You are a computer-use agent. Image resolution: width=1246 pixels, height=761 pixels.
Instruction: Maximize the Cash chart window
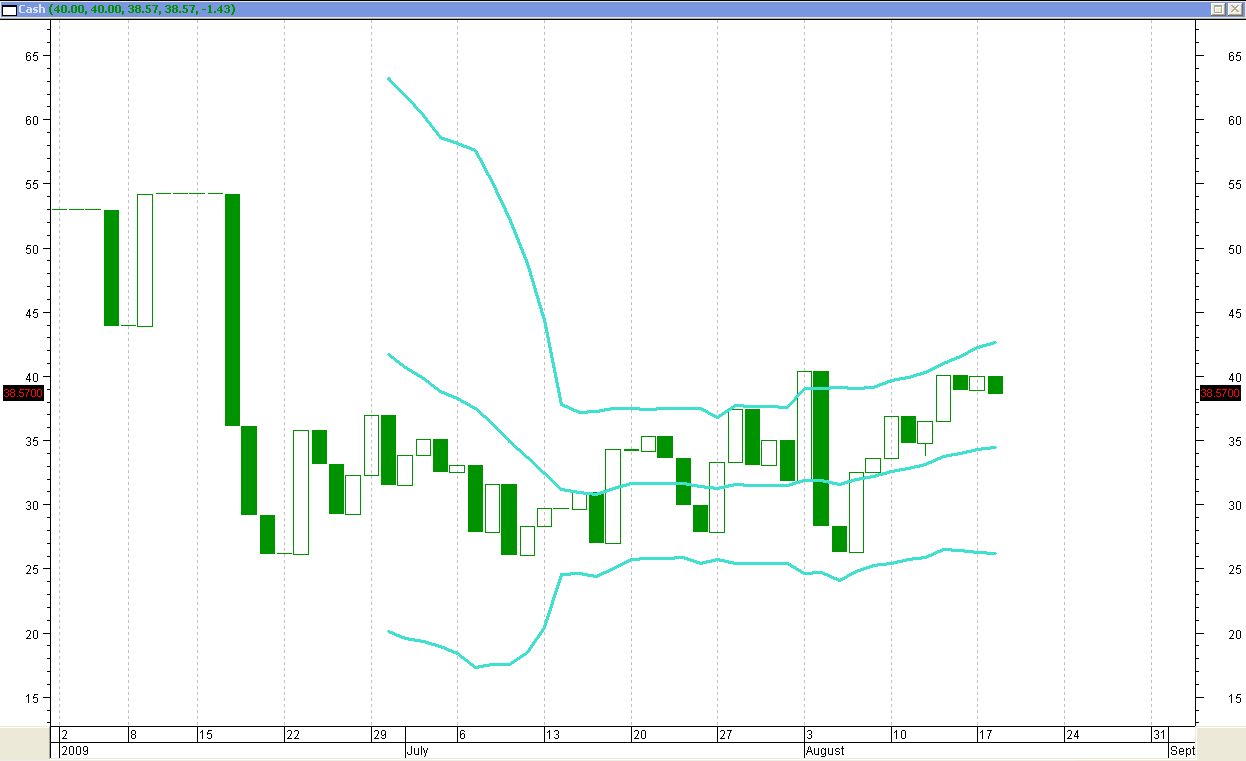point(1217,8)
